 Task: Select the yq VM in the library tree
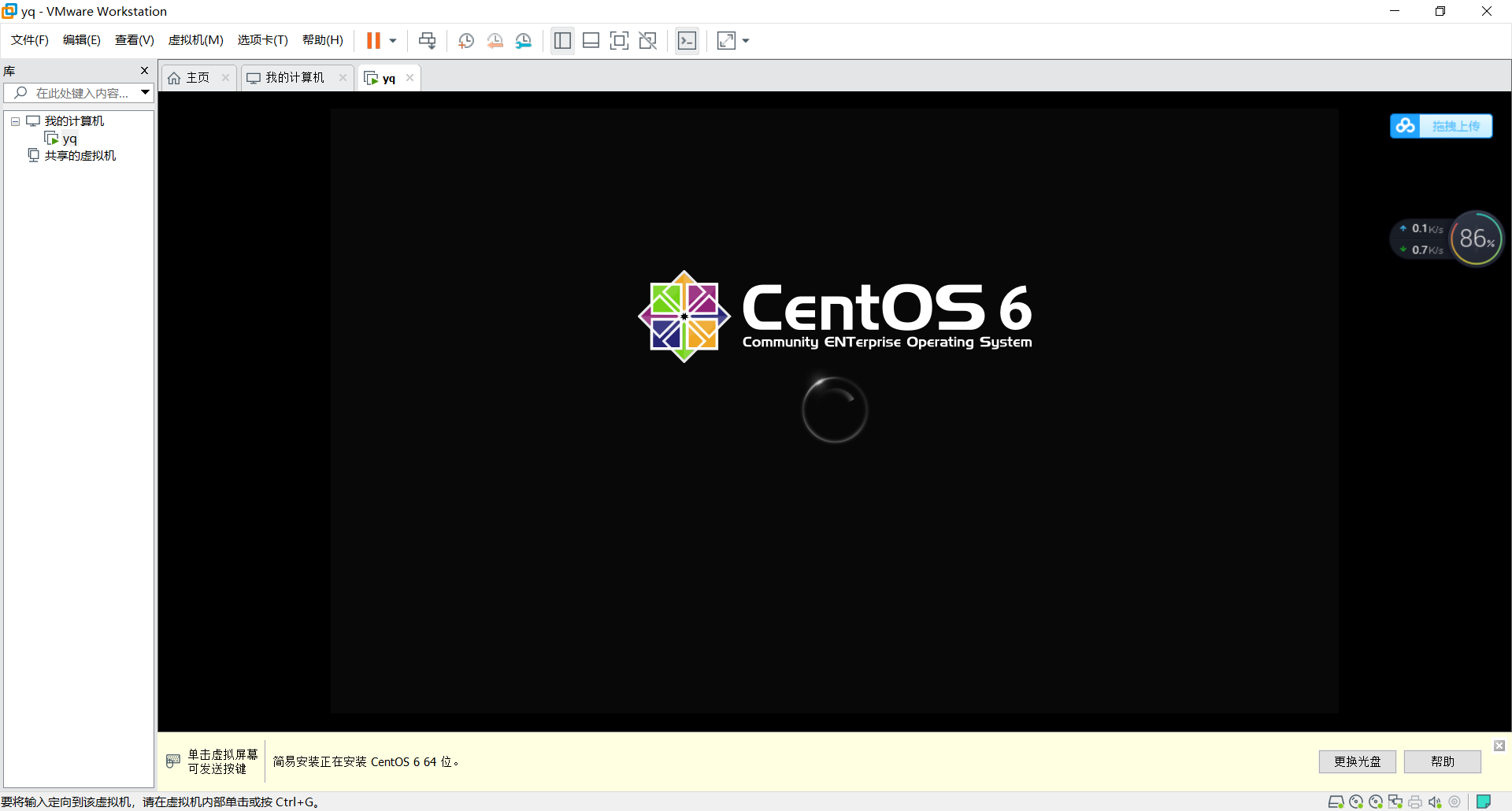tap(69, 139)
